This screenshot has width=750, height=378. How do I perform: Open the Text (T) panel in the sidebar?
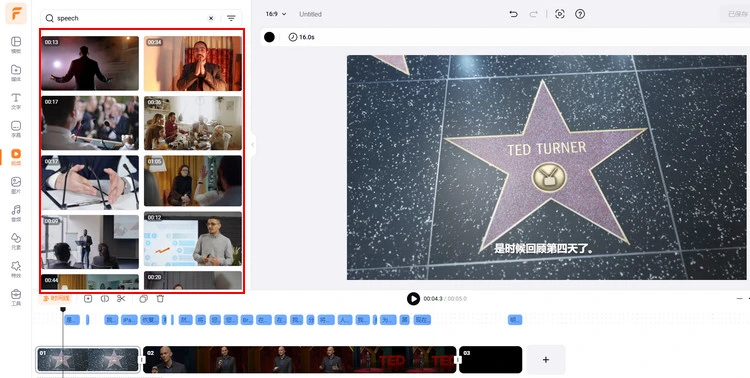(16, 101)
